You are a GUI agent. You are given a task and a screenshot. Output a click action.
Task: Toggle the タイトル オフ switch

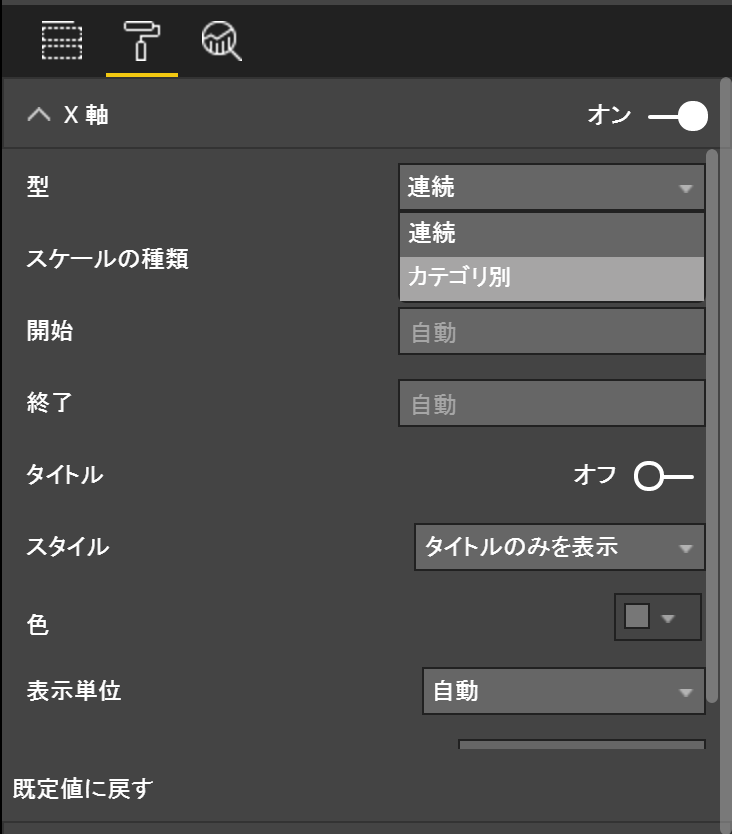pyautogui.click(x=663, y=476)
